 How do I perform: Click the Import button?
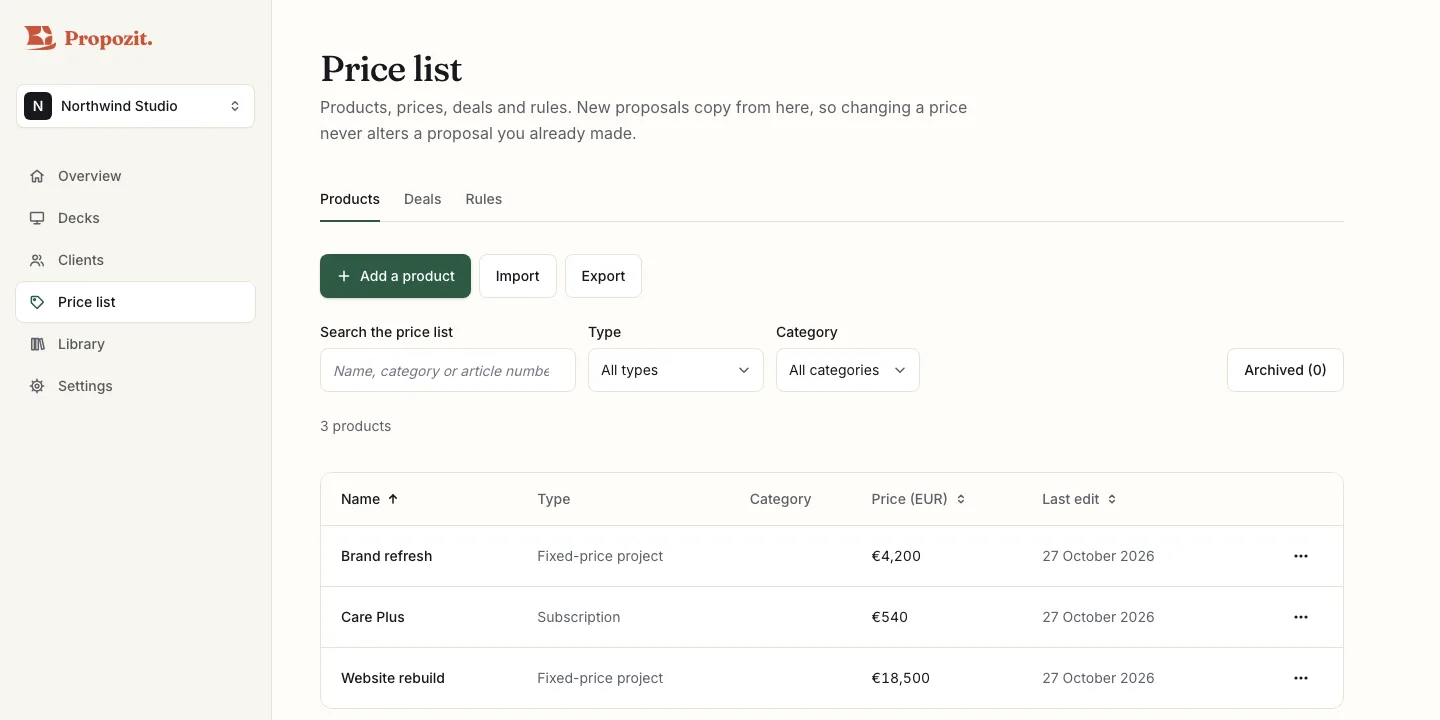[518, 276]
